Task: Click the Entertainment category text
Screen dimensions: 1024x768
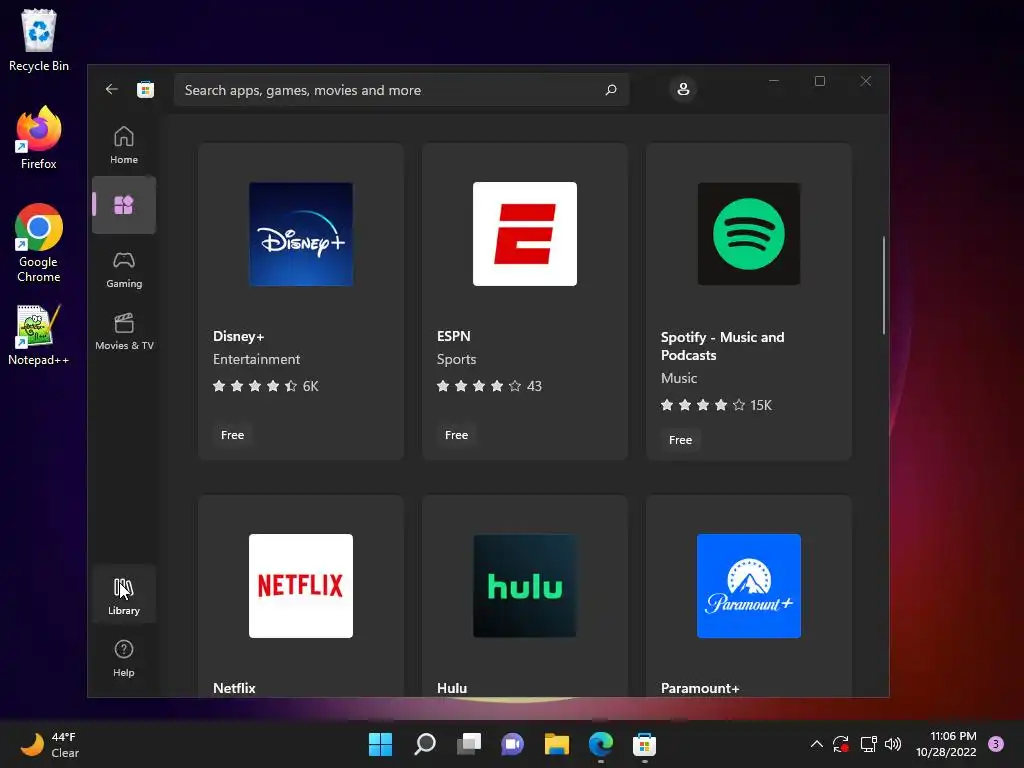Action: click(x=256, y=359)
